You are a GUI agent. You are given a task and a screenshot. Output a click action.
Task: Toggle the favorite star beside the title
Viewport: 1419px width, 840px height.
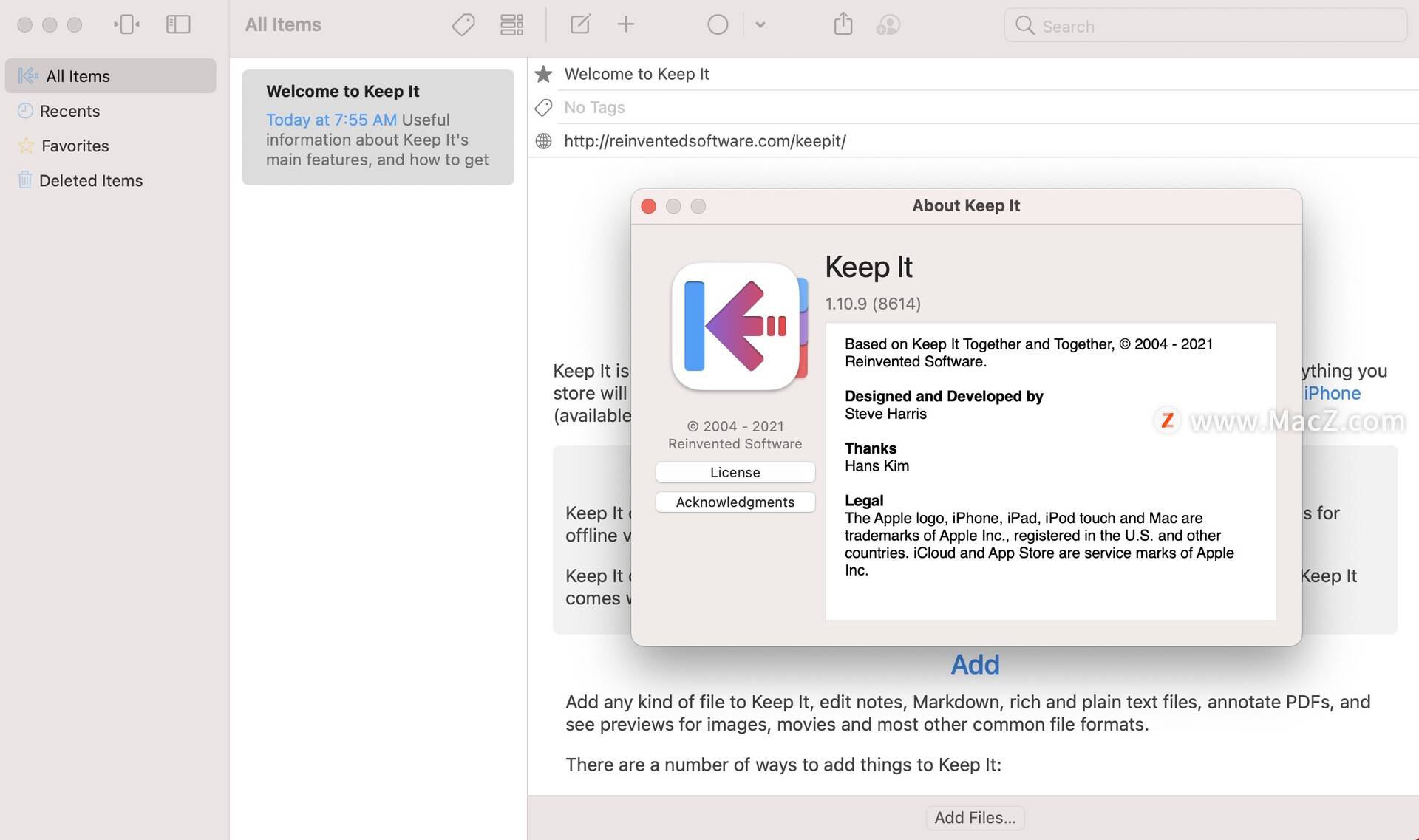[x=543, y=74]
